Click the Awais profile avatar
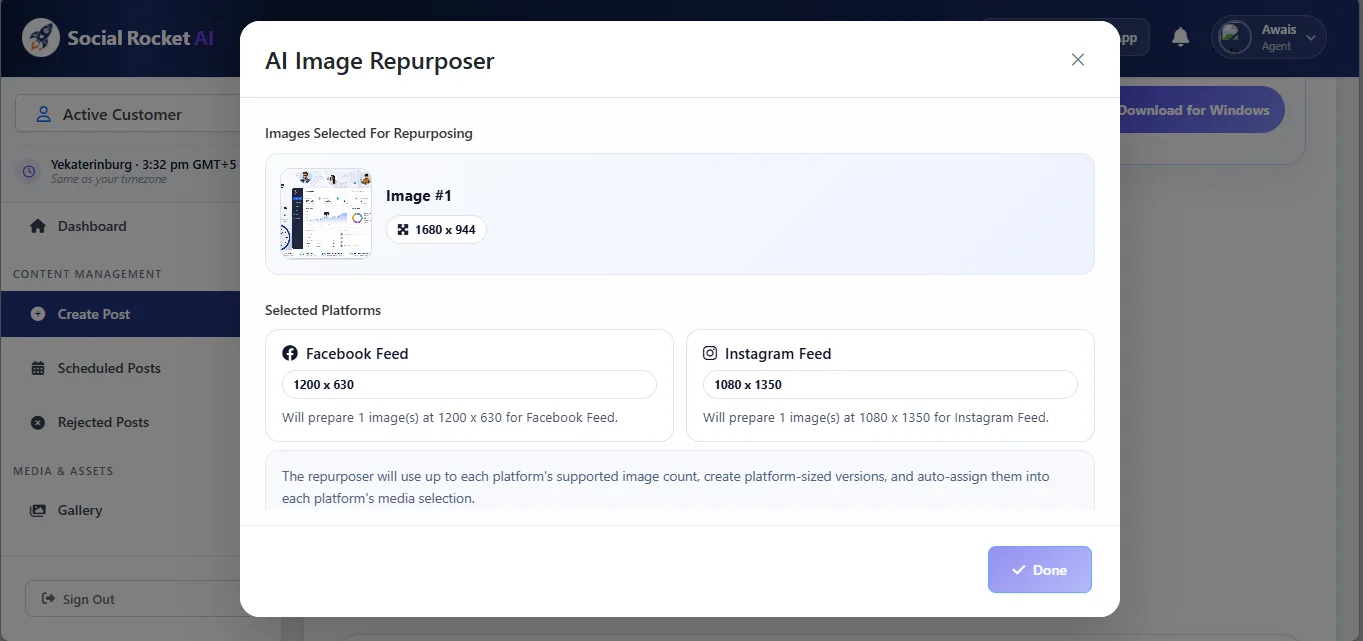The height and width of the screenshot is (641, 1363). tap(1235, 38)
